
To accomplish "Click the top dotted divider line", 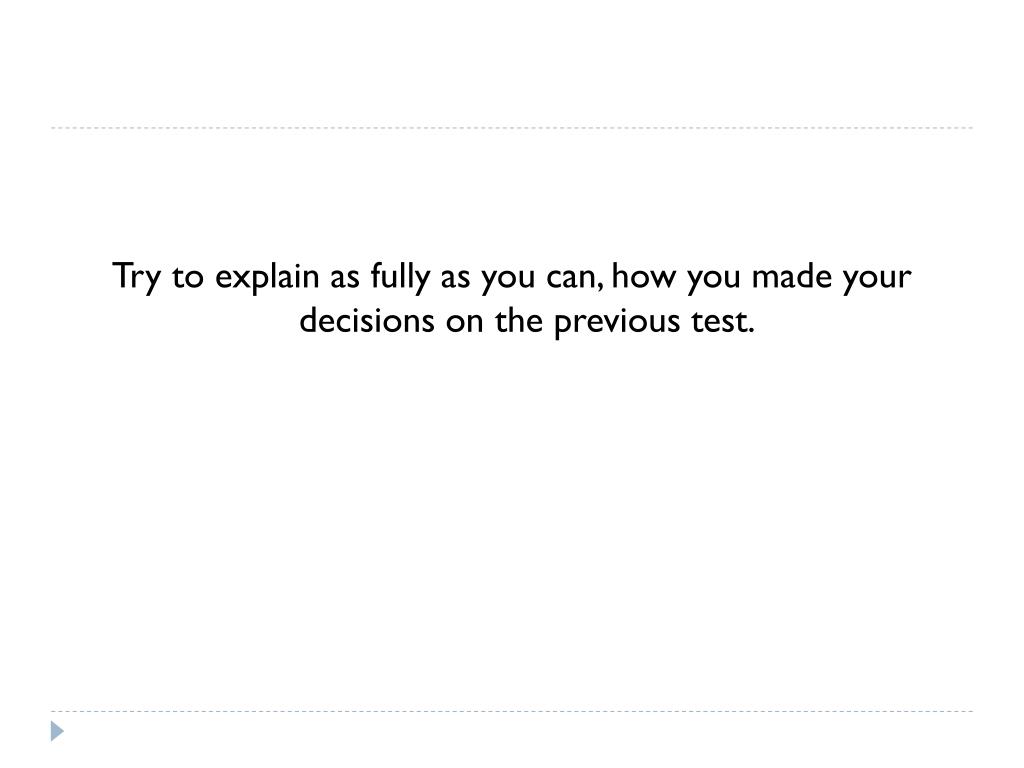I will 512,128.
